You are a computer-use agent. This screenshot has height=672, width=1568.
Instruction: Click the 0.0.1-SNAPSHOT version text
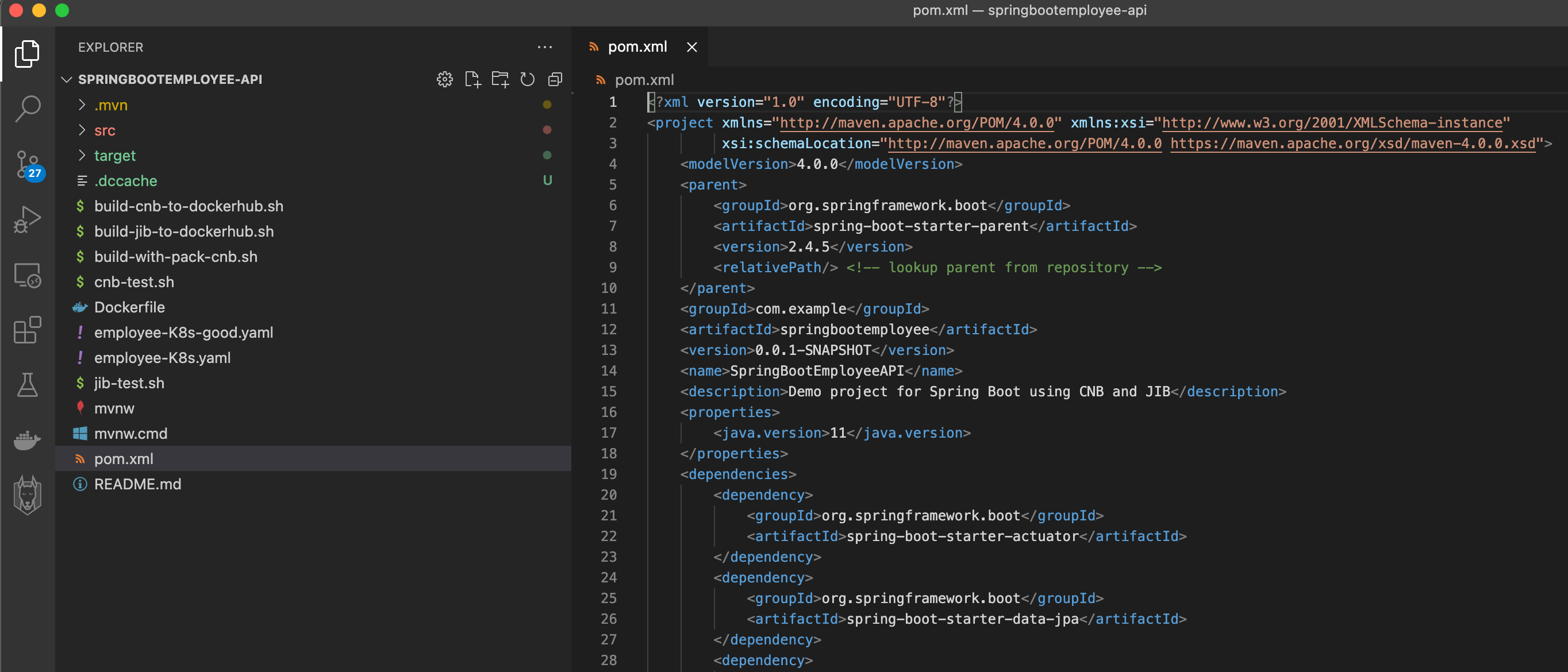pos(813,350)
